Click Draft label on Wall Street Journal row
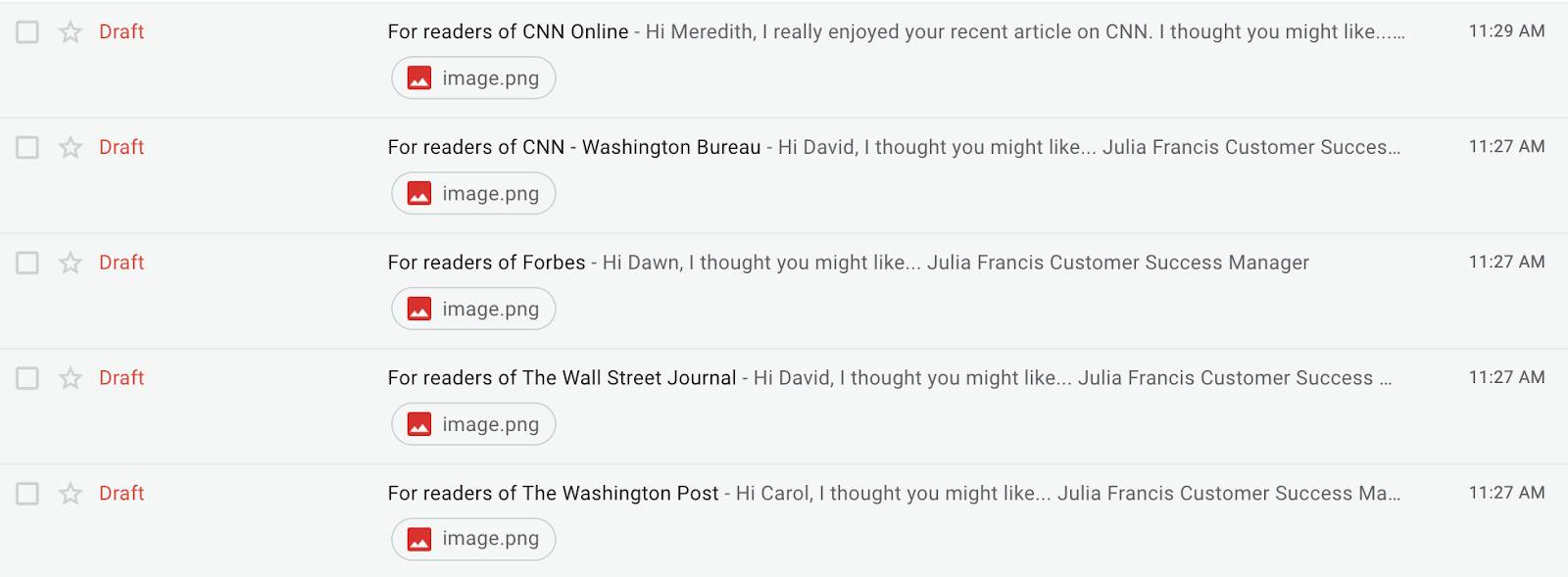The width and height of the screenshot is (1568, 577). (122, 378)
